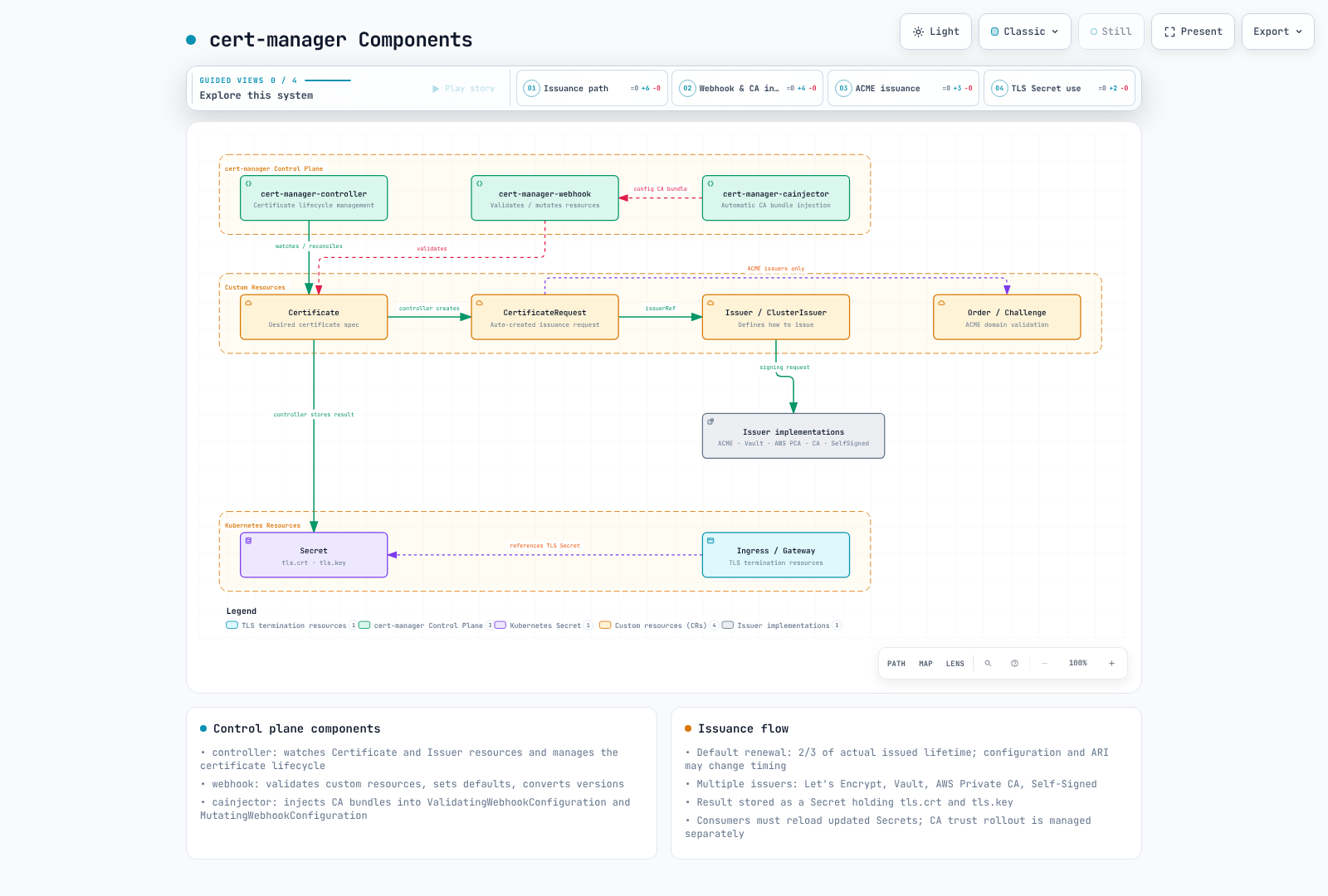Click the Ingress / Gateway node icon

710,541
